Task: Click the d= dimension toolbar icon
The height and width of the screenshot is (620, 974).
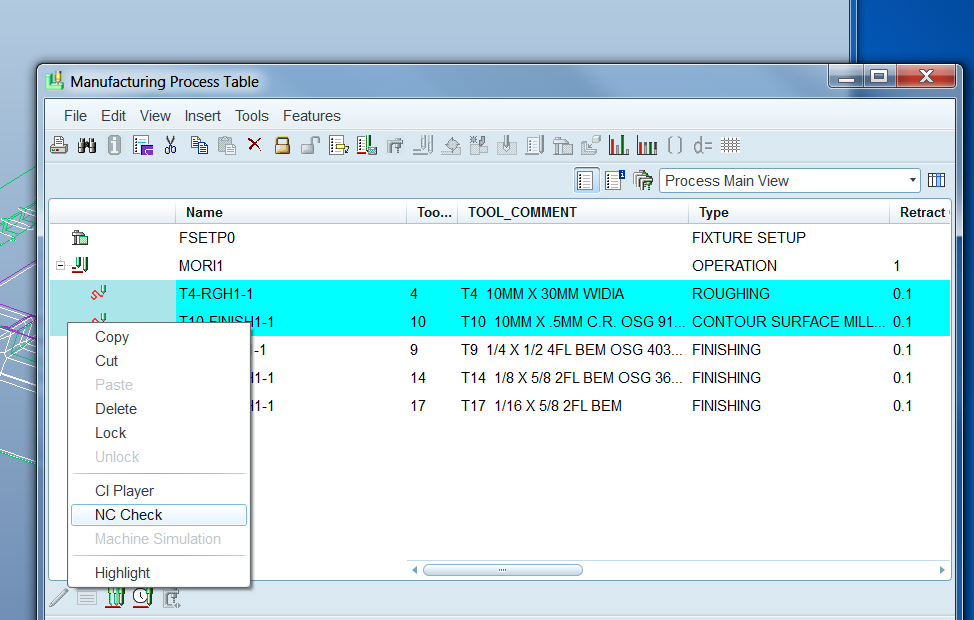Action: 703,145
